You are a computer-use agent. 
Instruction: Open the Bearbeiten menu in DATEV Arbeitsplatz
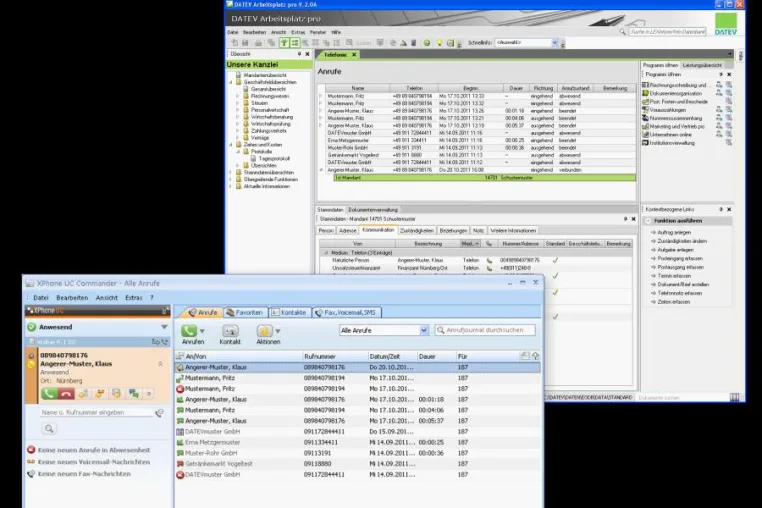[254, 32]
